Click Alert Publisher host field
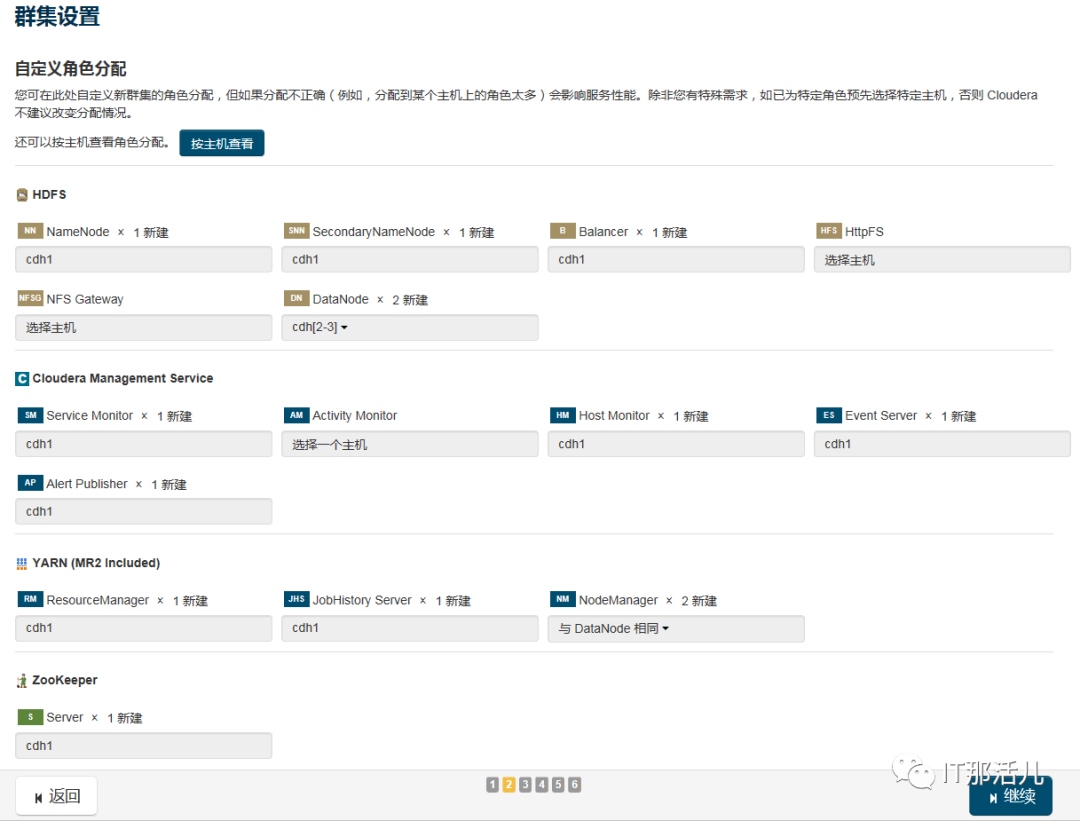Screen dimensions: 1080x821 (x=143, y=511)
